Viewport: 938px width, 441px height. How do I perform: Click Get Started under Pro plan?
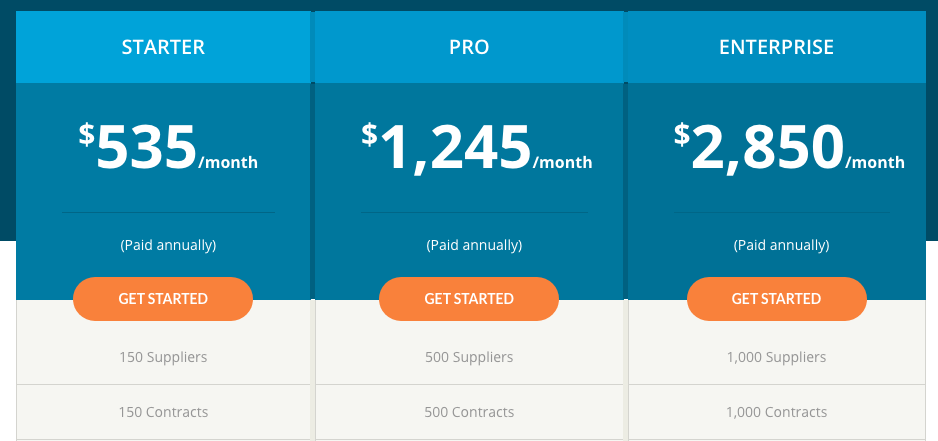coord(469,299)
